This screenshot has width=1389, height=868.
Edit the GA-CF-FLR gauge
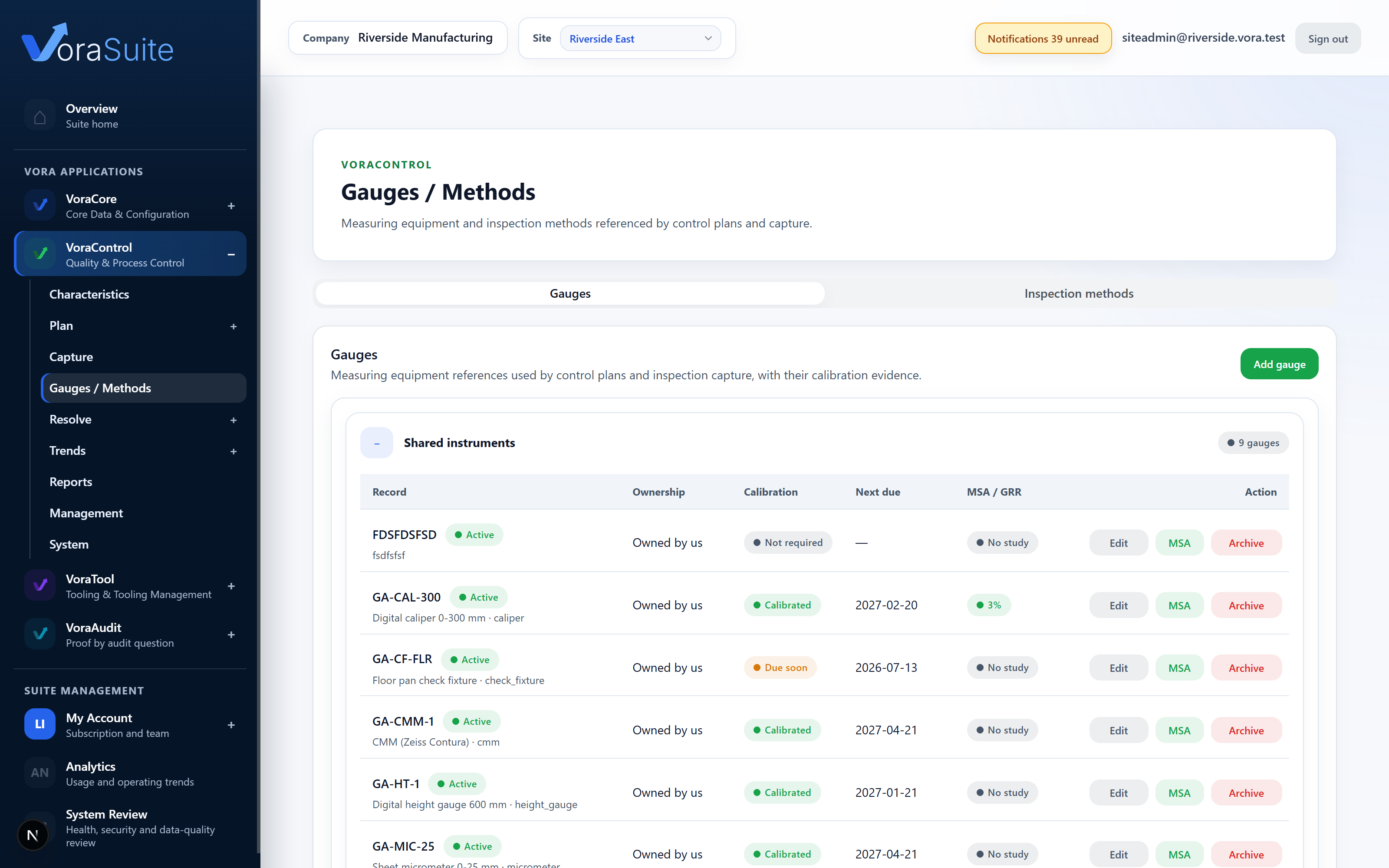tap(1119, 667)
